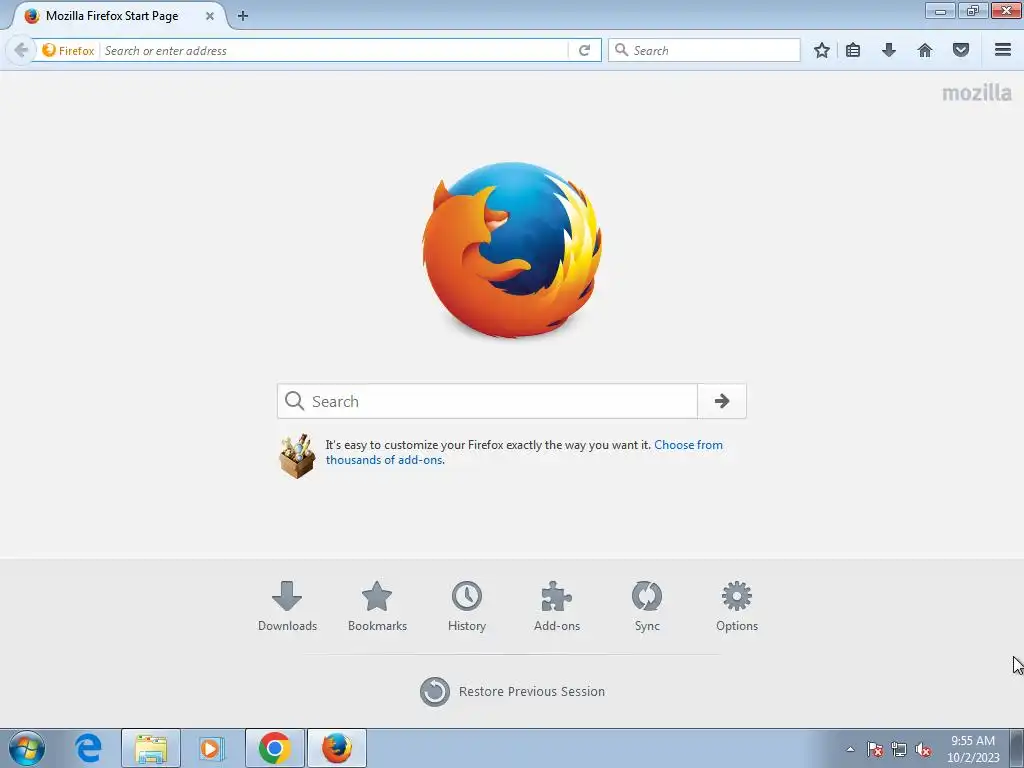Open Bookmarks from the start page launcher
Screen dimensions: 1024x768
pyautogui.click(x=377, y=606)
